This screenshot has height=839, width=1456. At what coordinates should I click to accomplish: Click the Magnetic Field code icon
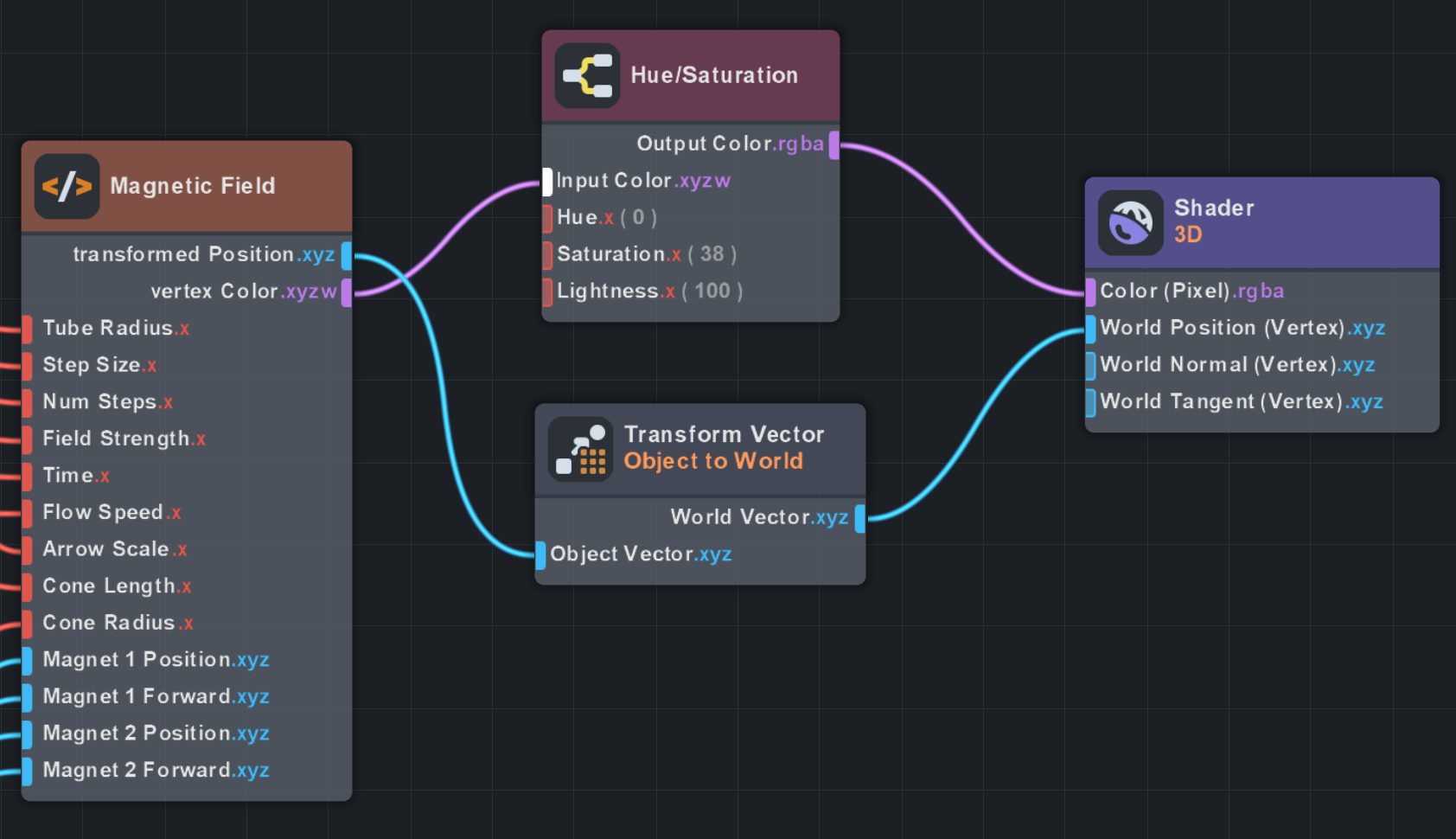coord(67,185)
